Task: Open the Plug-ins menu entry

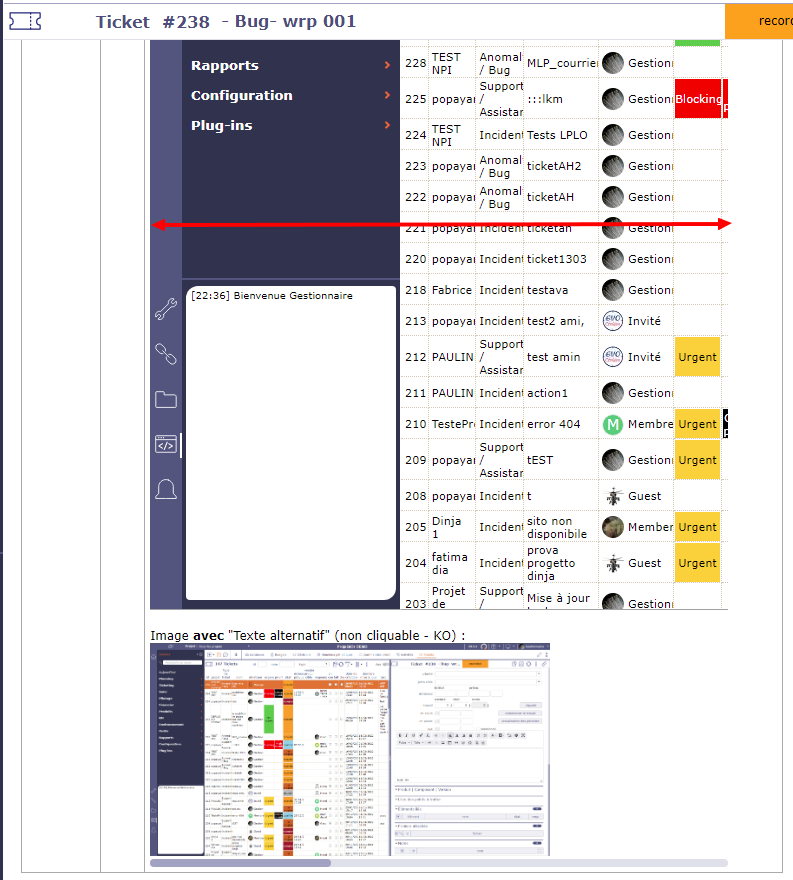Action: click(222, 126)
